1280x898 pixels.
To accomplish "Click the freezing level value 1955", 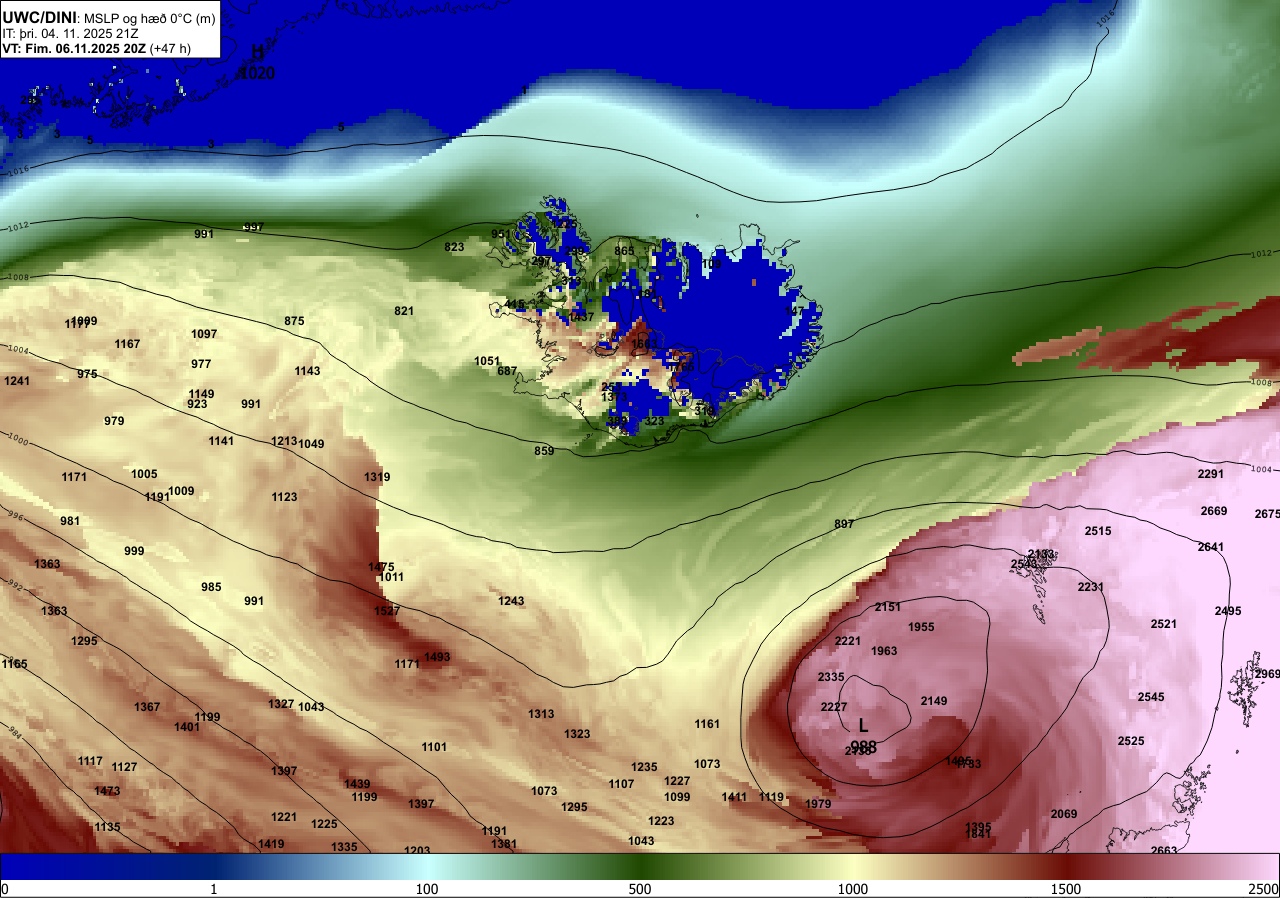I will [x=921, y=627].
